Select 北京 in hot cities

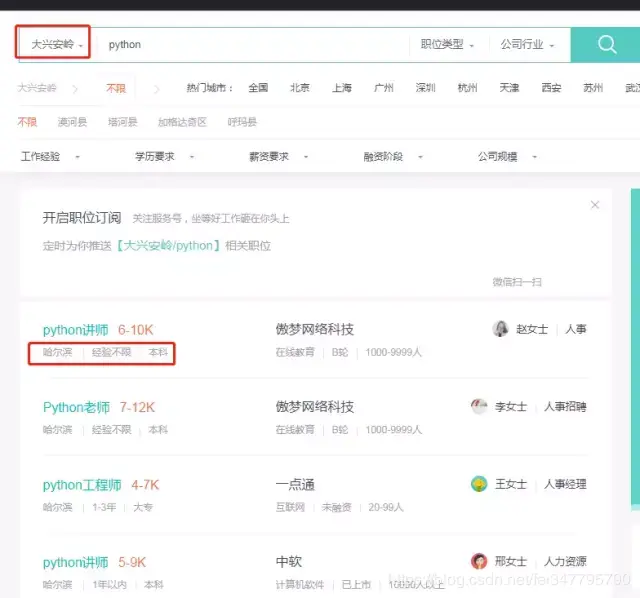coord(300,88)
